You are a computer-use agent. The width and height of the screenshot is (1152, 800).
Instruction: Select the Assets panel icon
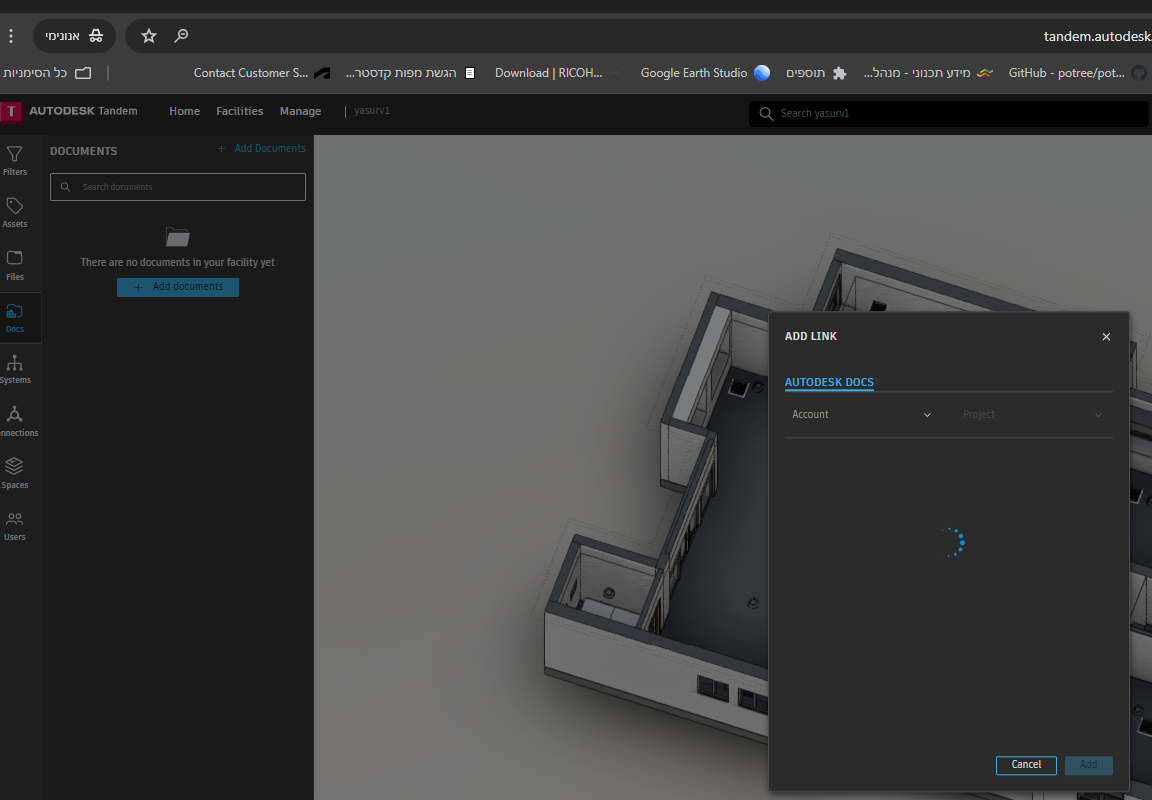[15, 212]
